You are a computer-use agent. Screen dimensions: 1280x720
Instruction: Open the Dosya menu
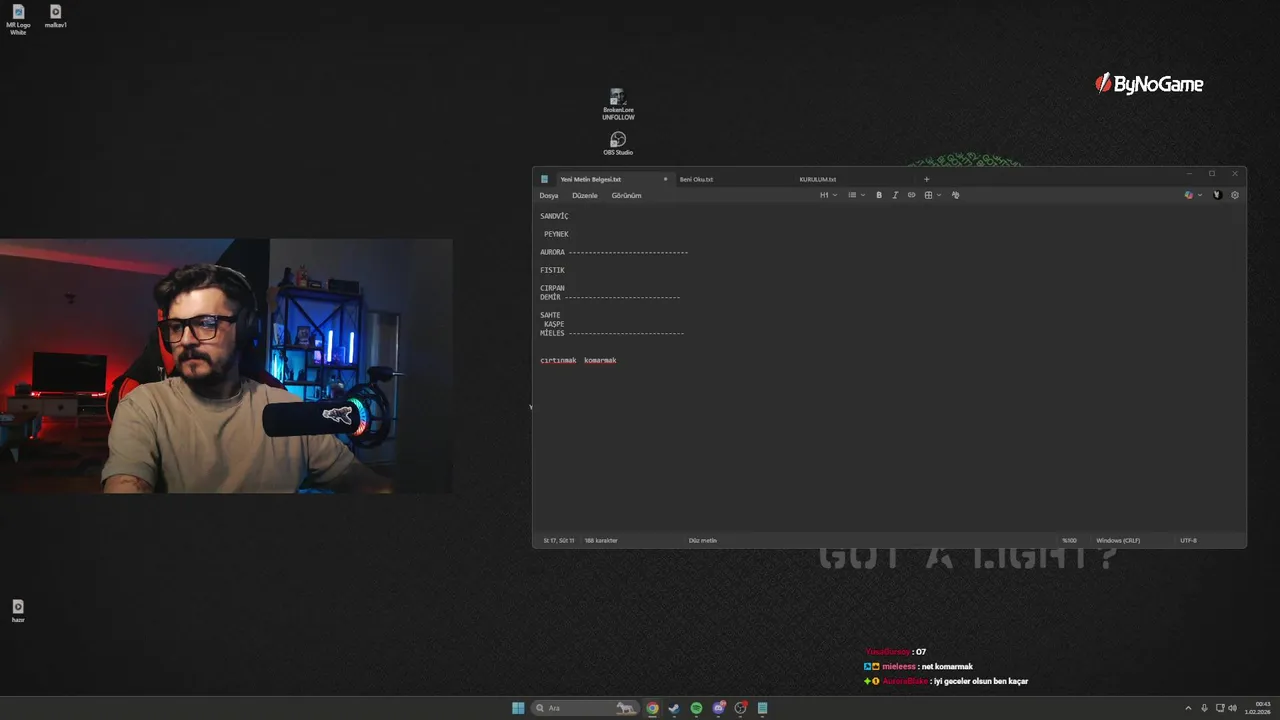click(549, 195)
